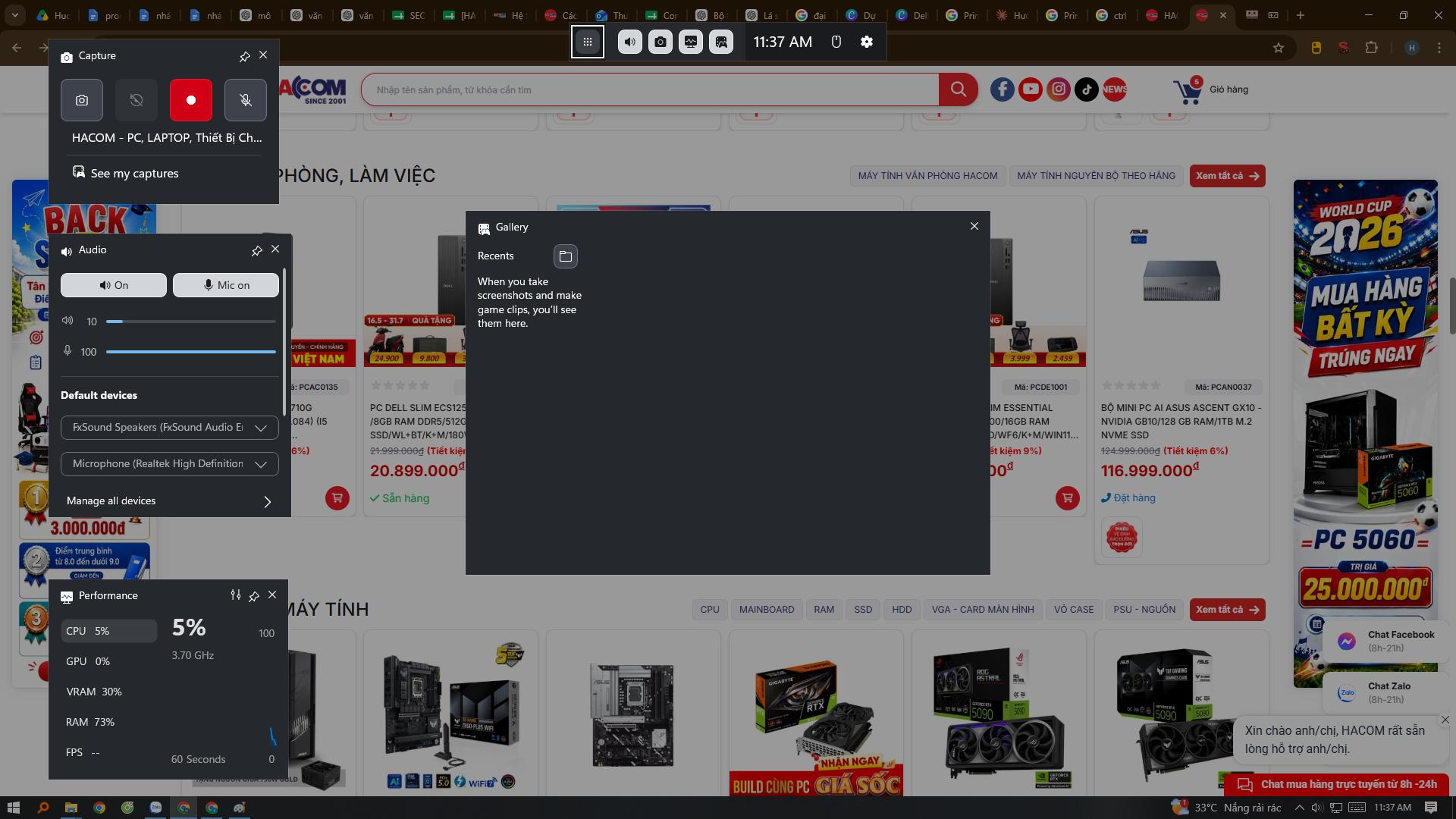Click the HACOM search input field
Screen dimensions: 1456x819
click(650, 90)
